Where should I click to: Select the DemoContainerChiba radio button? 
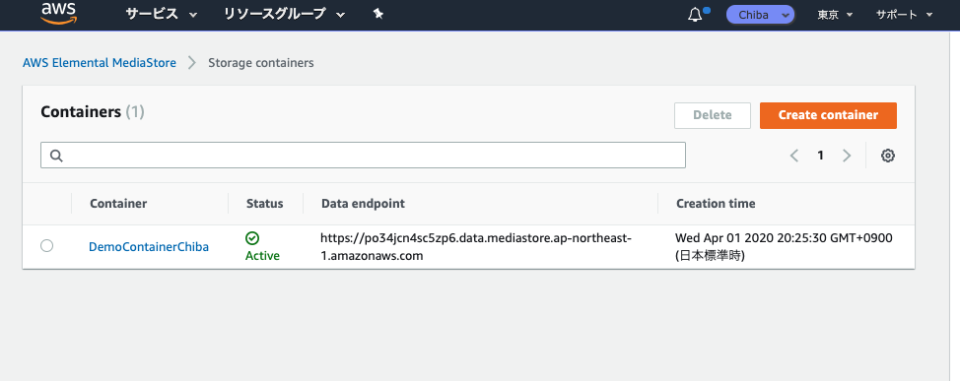(47, 246)
